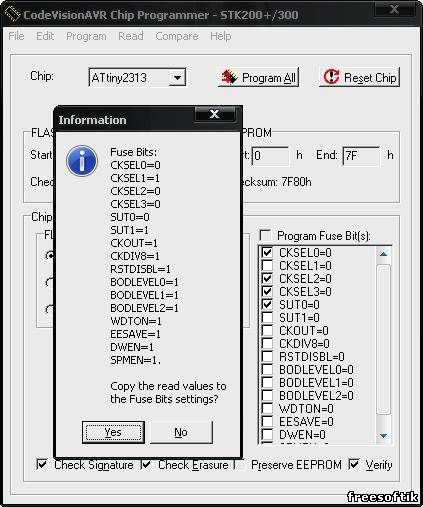Click Yes to copy fuse values
This screenshot has width=423, height=507.
coord(113,432)
